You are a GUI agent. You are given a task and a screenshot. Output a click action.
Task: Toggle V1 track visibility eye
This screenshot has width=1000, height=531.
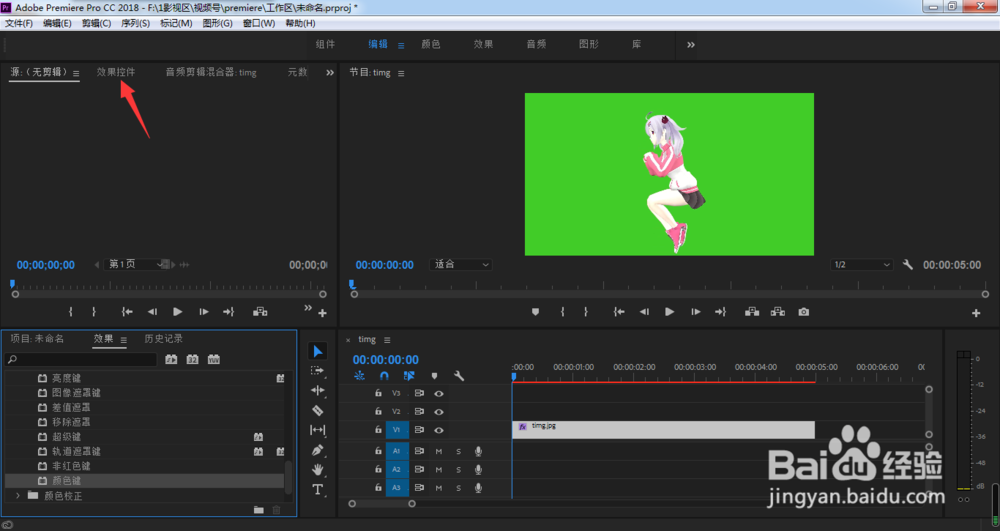pos(439,430)
